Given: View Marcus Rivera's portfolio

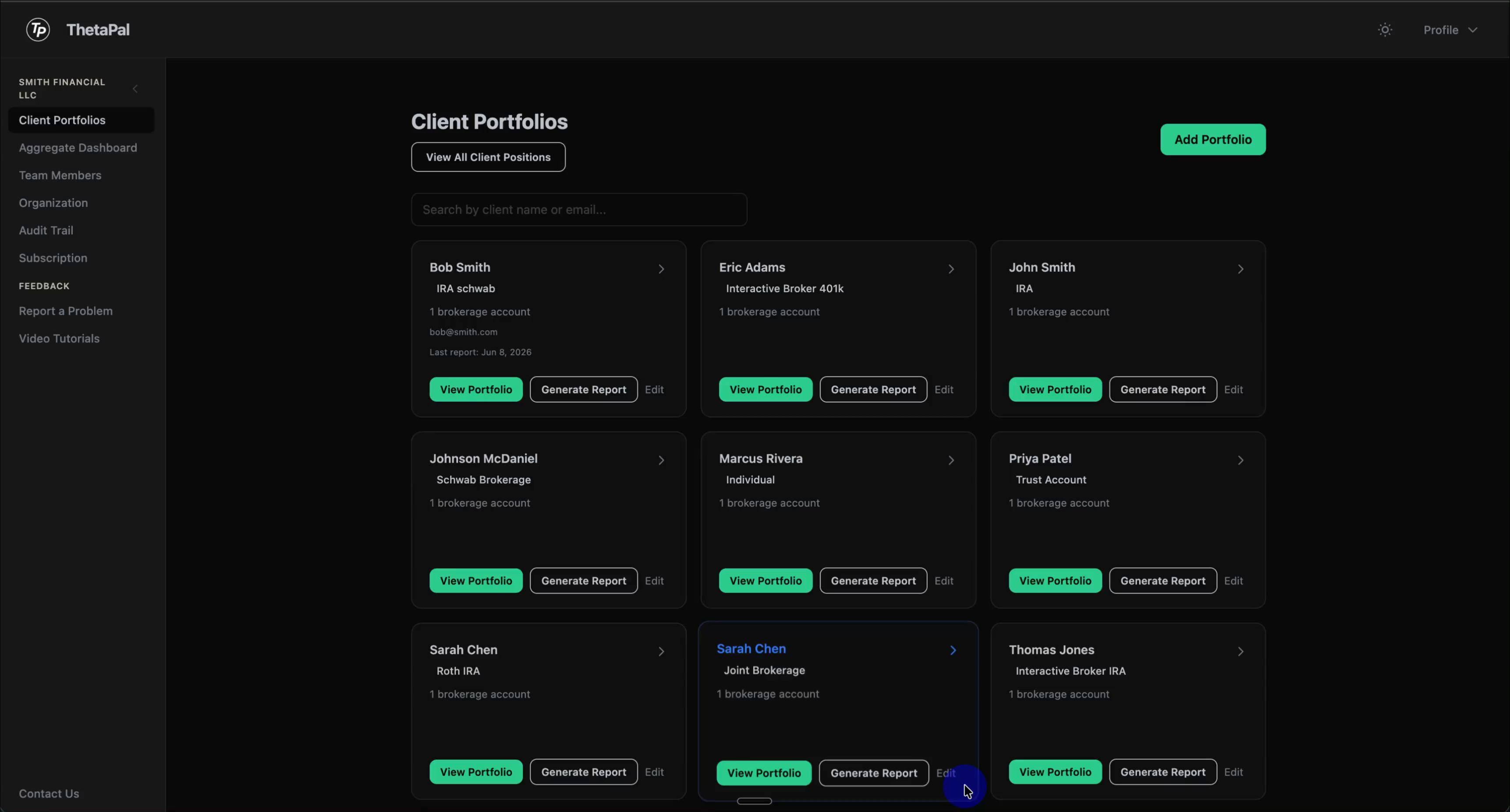Looking at the screenshot, I should point(766,581).
